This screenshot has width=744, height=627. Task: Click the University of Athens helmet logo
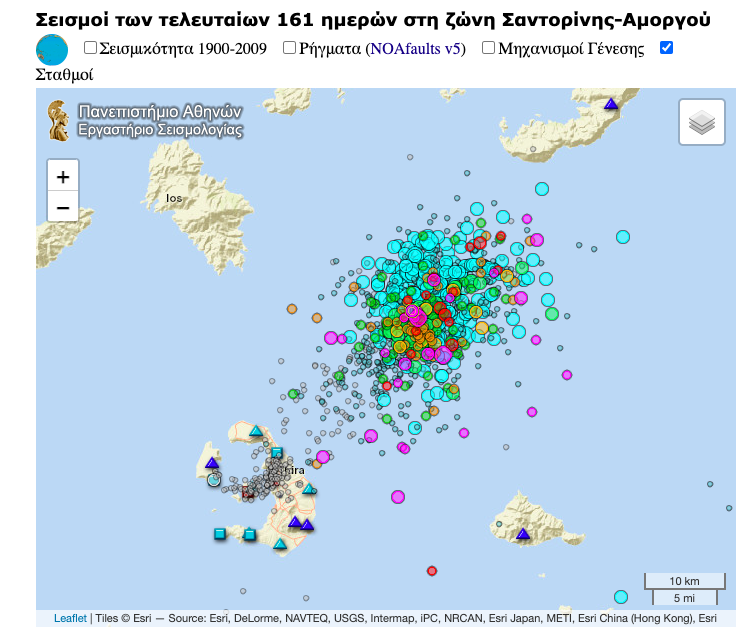pos(59,121)
